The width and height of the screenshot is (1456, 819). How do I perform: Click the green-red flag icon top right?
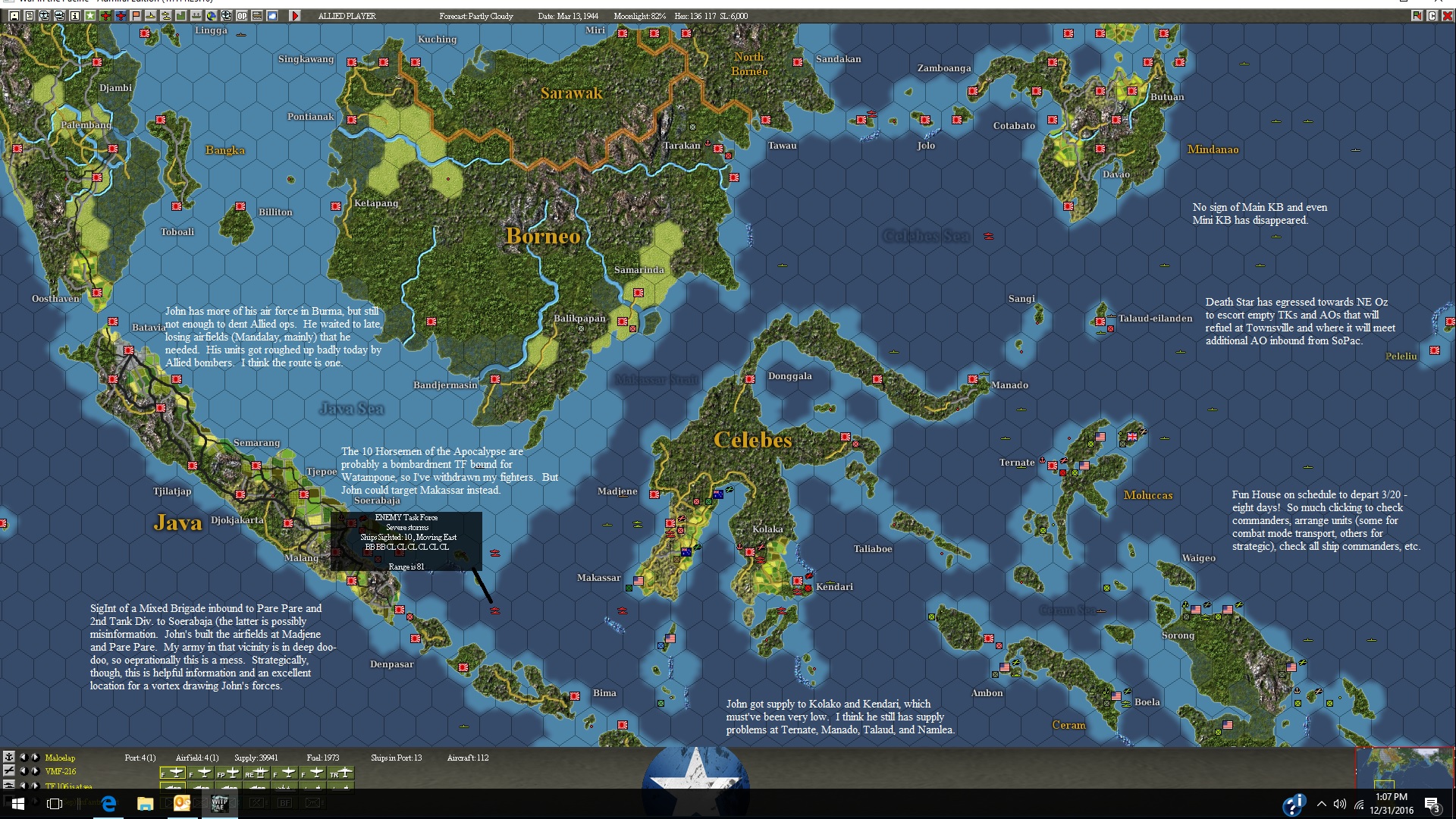point(1417,15)
